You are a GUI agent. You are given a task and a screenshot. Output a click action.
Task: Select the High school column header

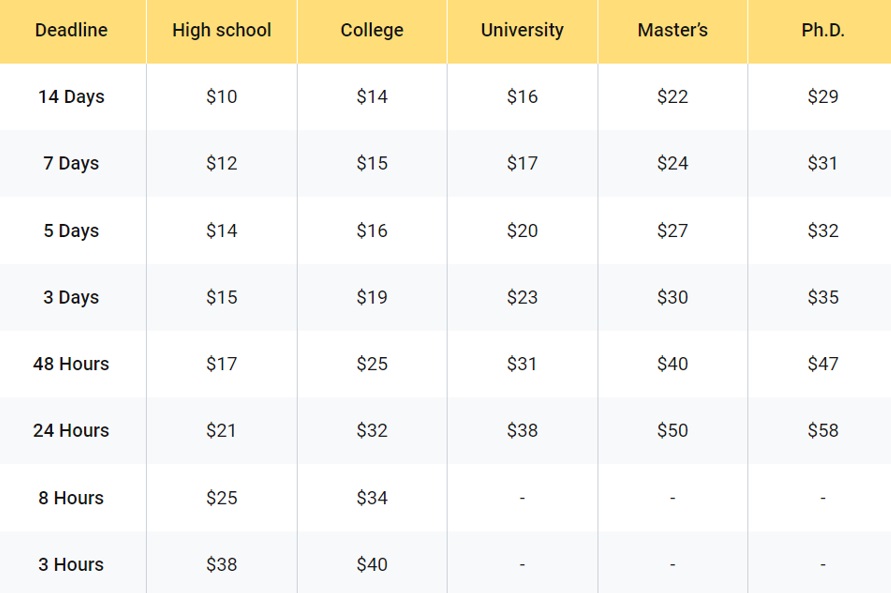coord(221,30)
